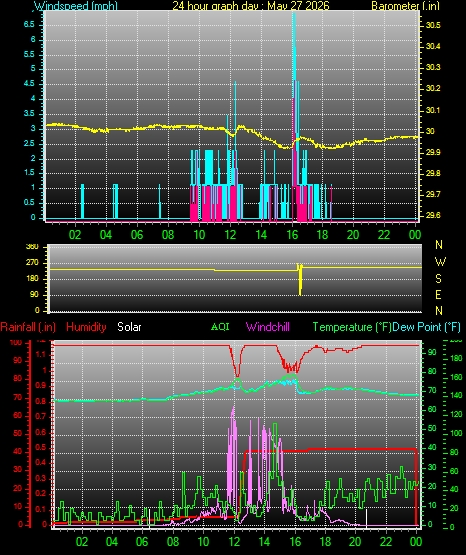Click the 29.8 barometer scale value
This screenshot has height=555, width=466.
click(433, 173)
